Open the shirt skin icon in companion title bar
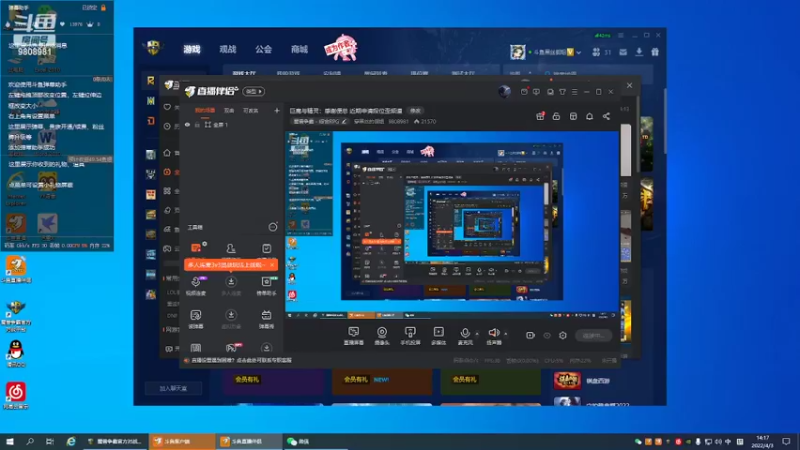 tap(562, 92)
